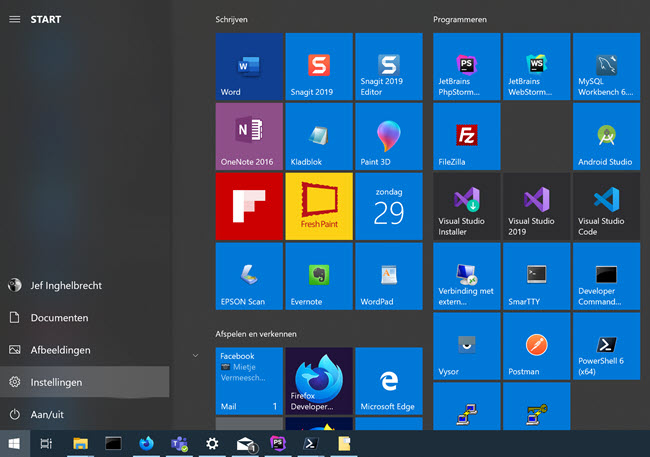Open the Word tile
This screenshot has height=457, width=650.
tap(249, 67)
